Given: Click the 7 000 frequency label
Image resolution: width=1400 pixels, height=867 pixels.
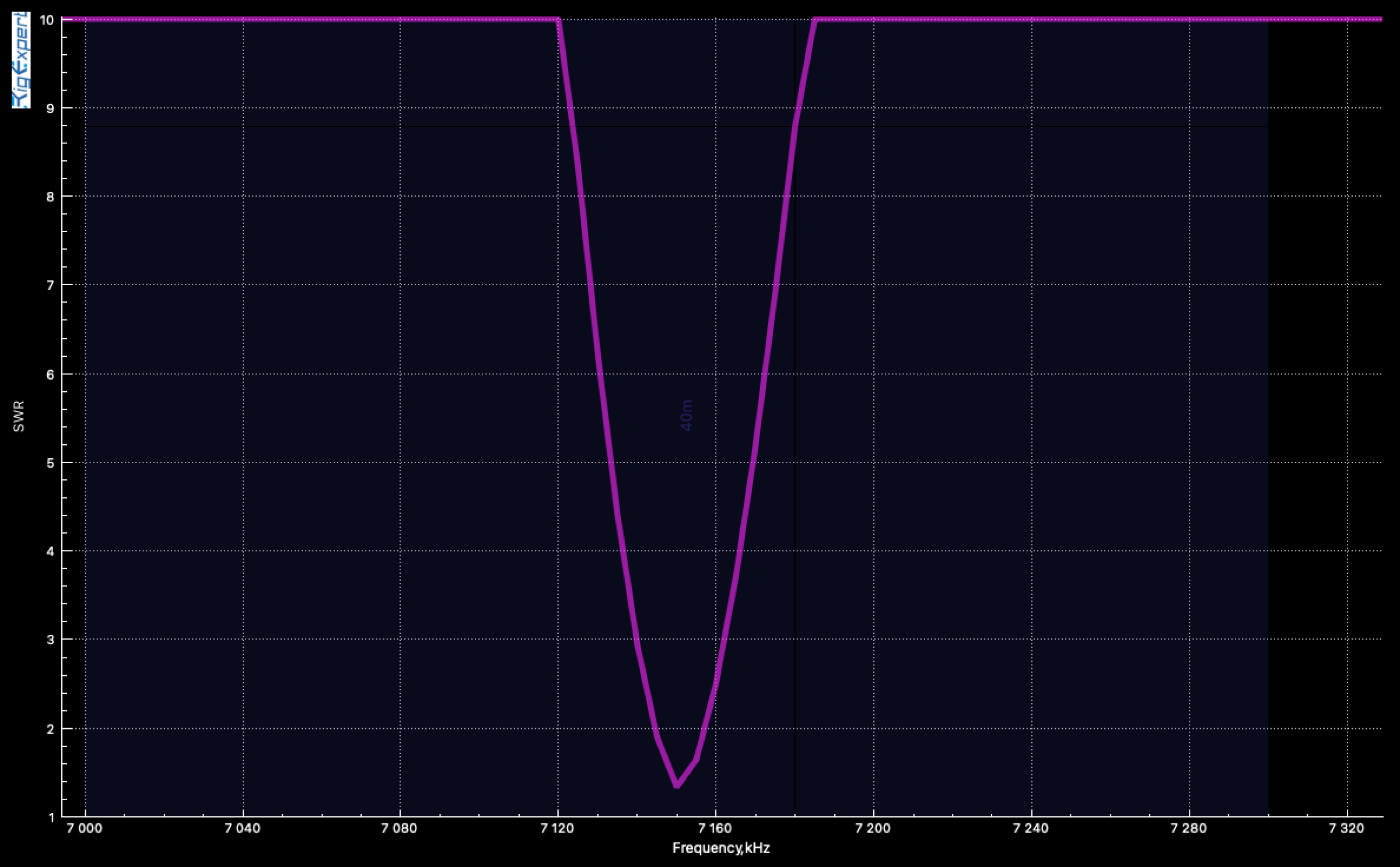Looking at the screenshot, I should (x=84, y=829).
